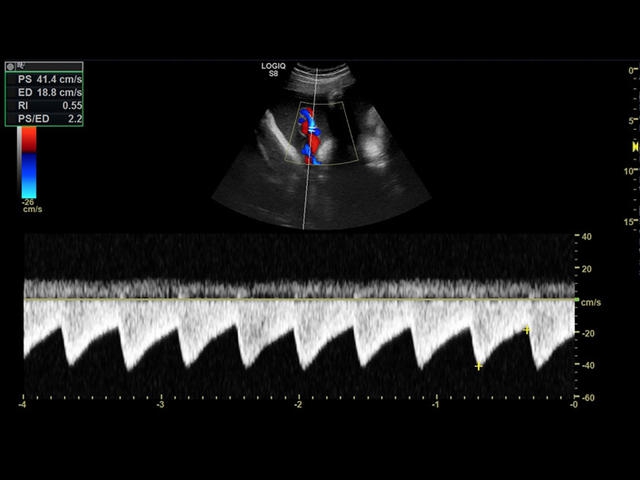
Task: Click the 10 cm mark on depth scale
Action: 629,171
